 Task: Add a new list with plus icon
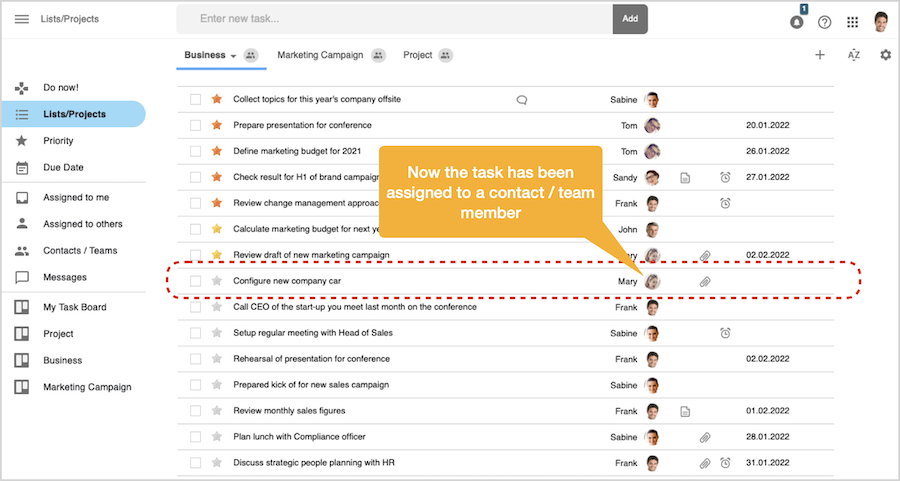820,55
